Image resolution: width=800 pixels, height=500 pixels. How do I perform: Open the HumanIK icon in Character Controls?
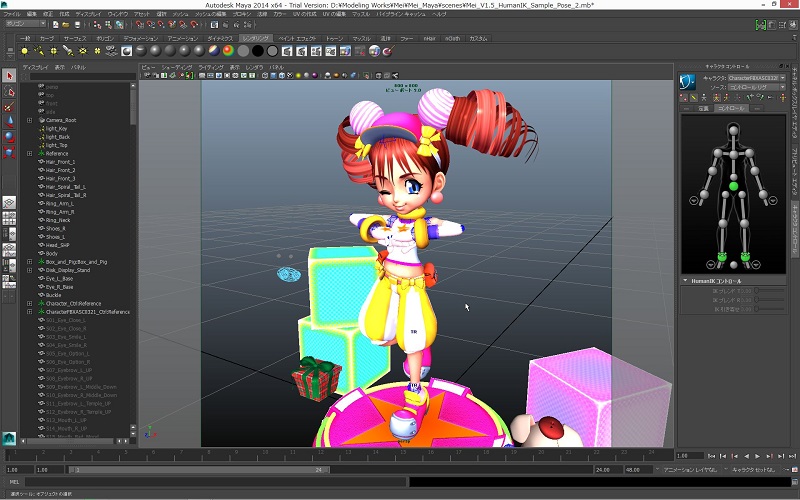coord(687,82)
